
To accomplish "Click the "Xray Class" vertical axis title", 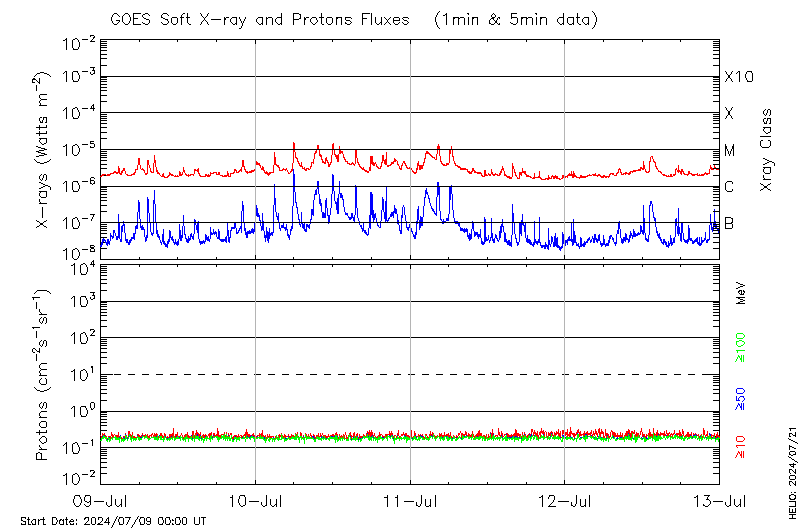I will [x=766, y=150].
